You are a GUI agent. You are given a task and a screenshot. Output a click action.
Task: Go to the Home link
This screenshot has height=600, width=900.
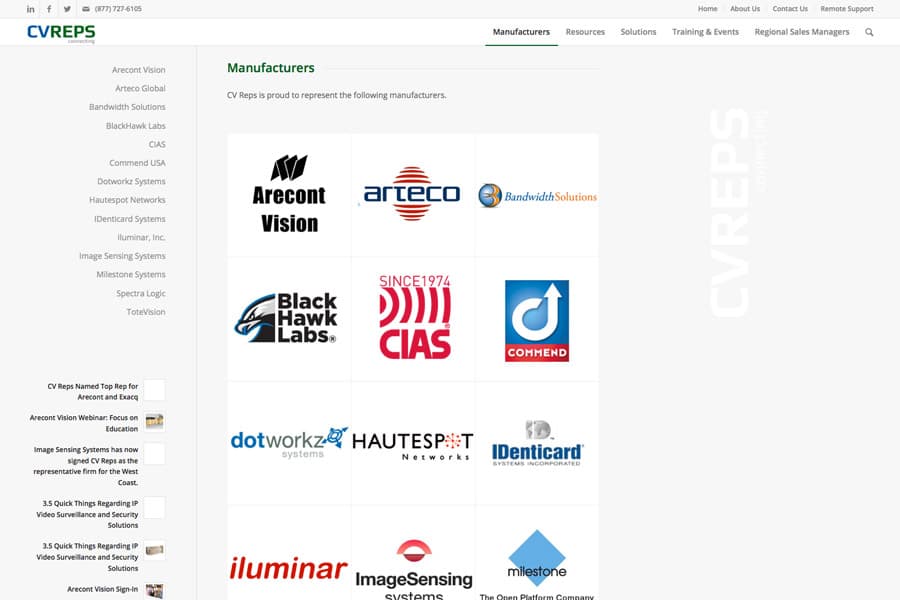point(708,9)
